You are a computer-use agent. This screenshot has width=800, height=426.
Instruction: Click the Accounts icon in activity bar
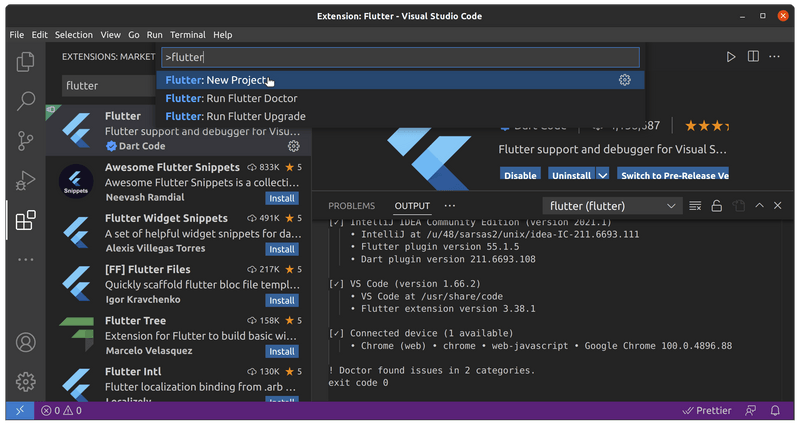pyautogui.click(x=26, y=342)
